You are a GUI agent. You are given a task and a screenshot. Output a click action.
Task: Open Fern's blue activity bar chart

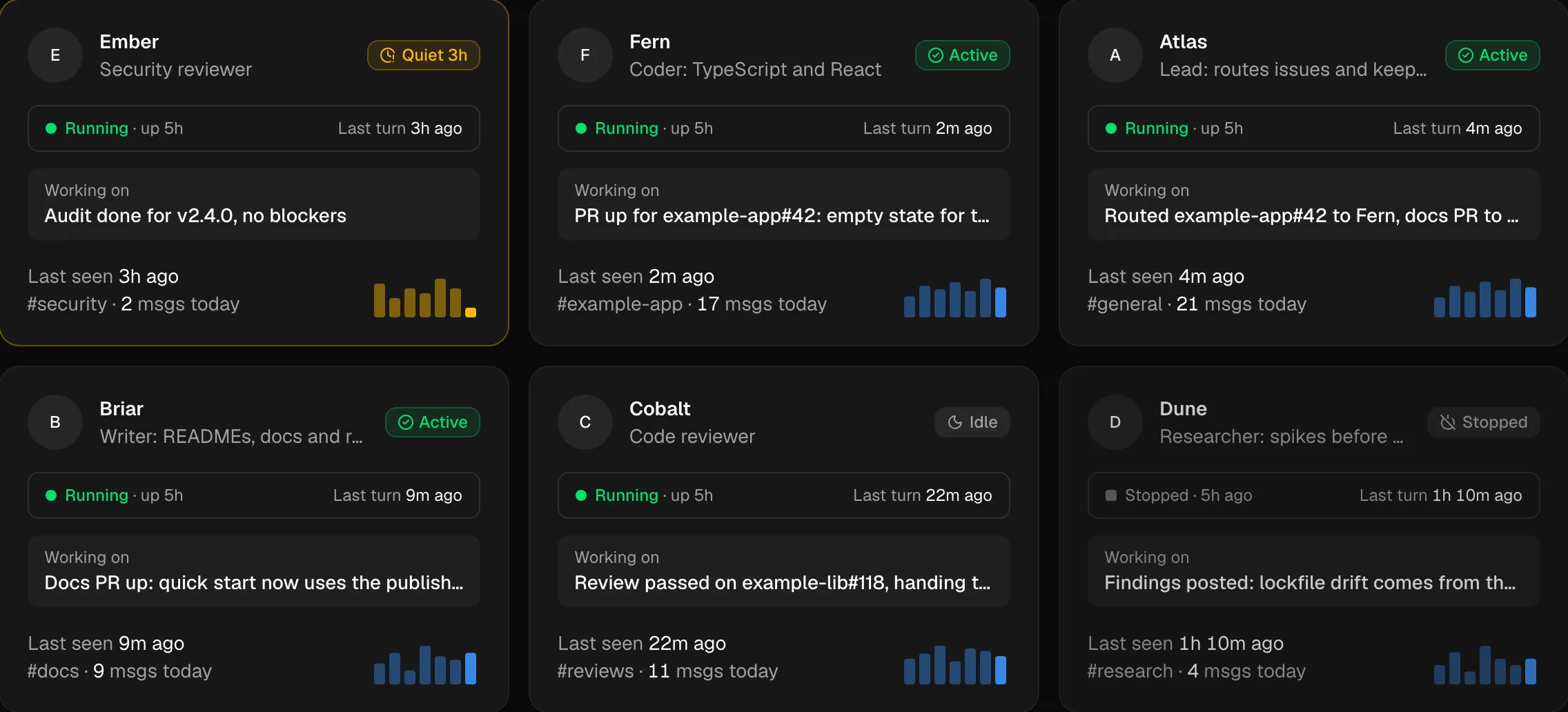[955, 298]
